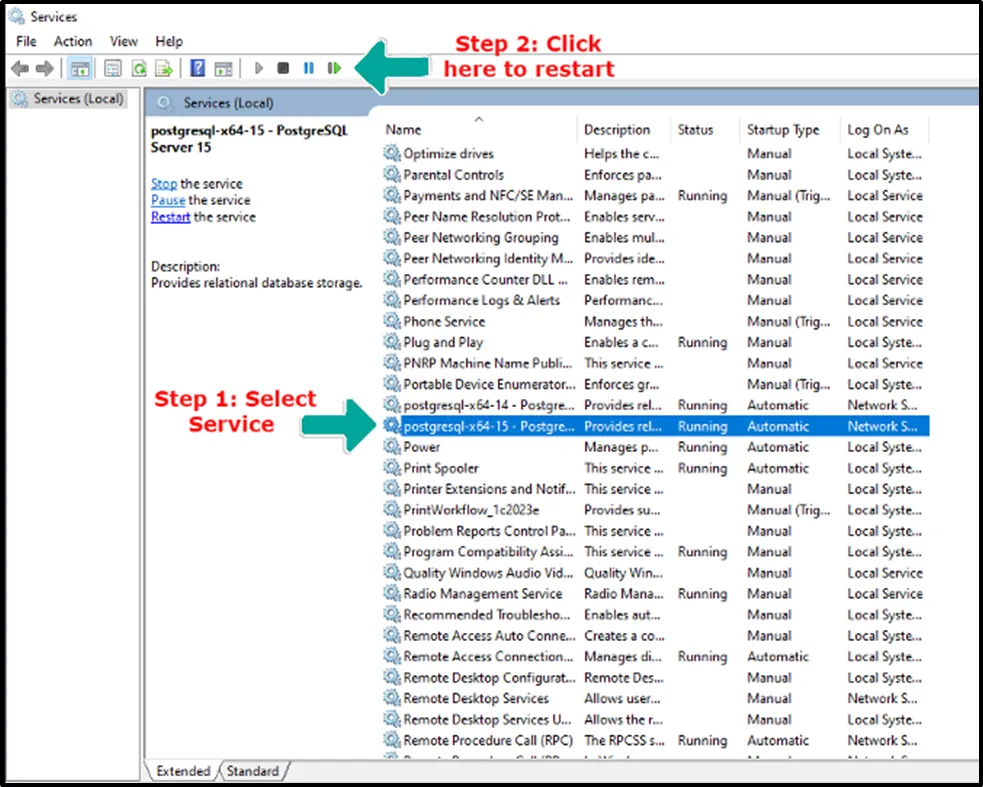Click the Pause the service link
Image resolution: width=983 pixels, height=787 pixels.
[168, 200]
